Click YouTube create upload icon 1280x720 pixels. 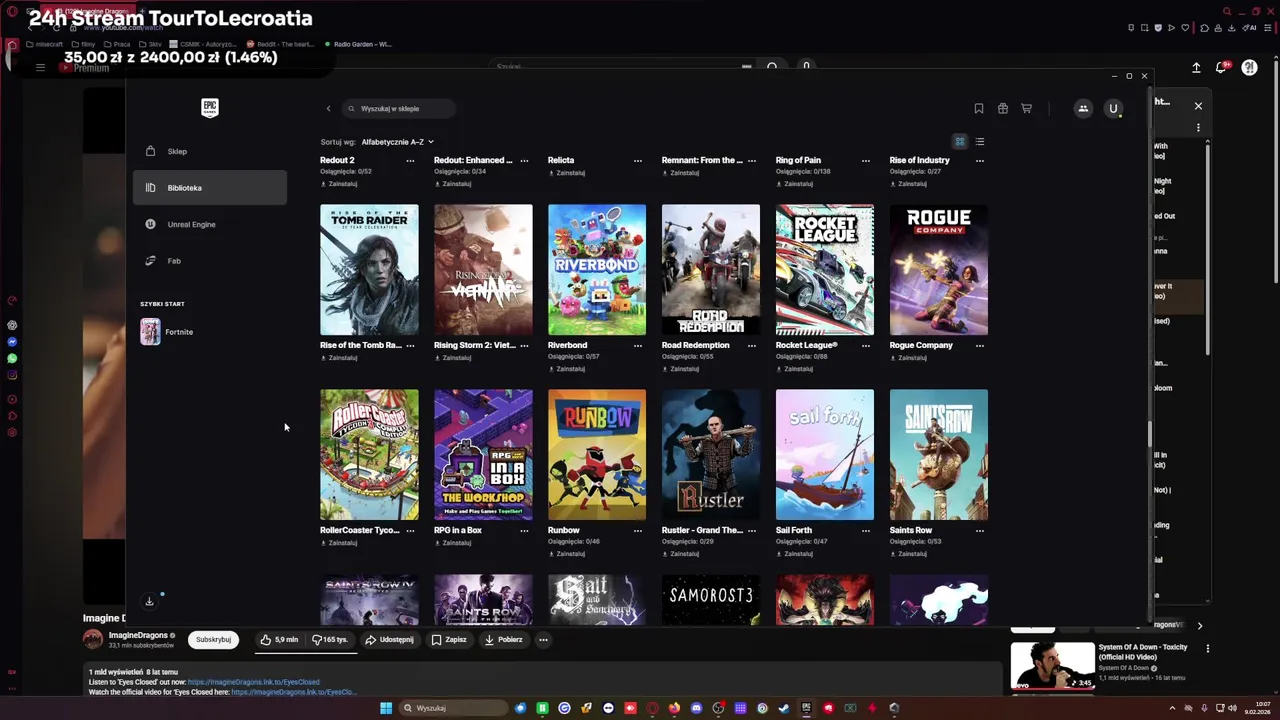(1196, 67)
